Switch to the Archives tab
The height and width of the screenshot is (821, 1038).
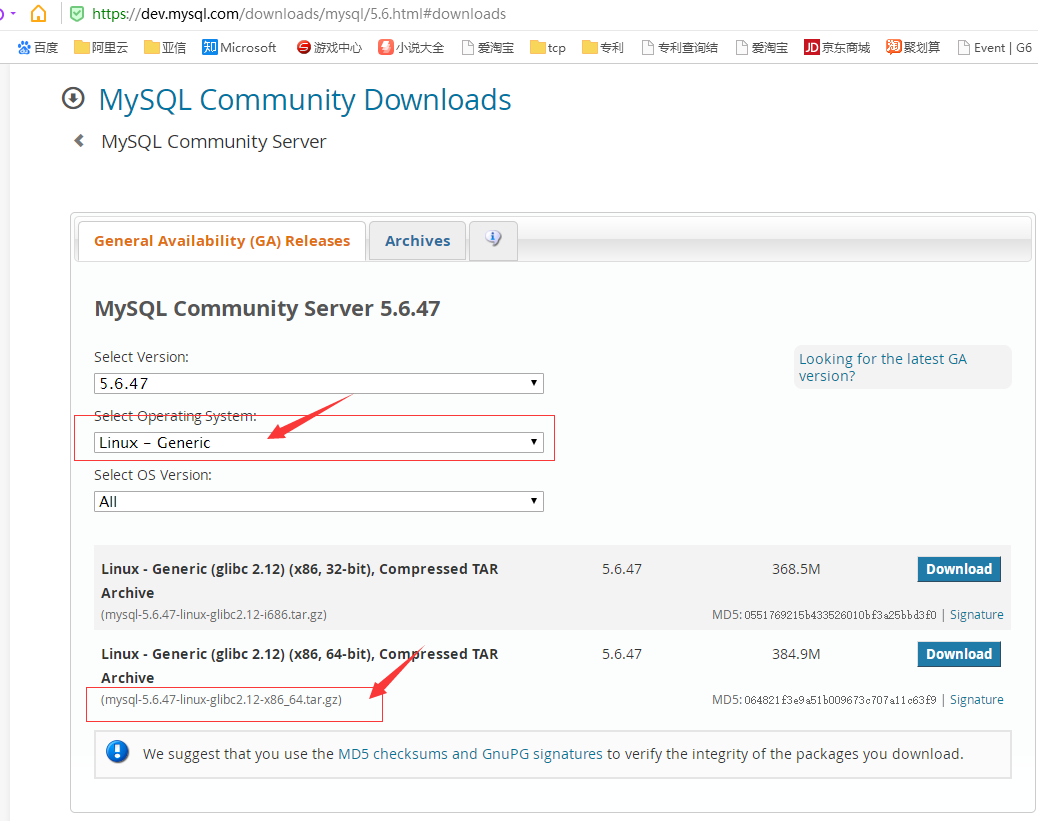[417, 240]
